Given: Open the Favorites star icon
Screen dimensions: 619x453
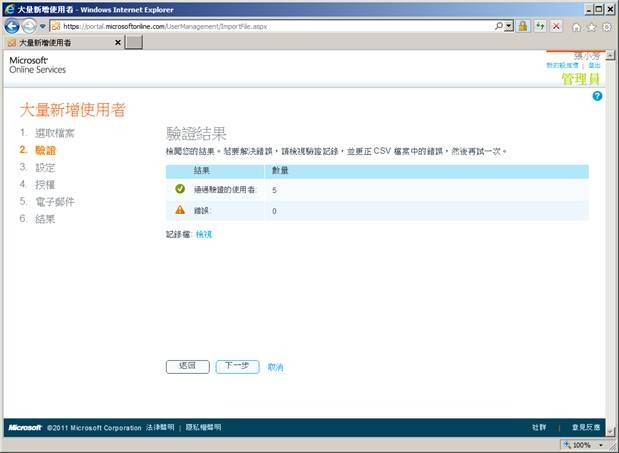Looking at the screenshot, I should 591,27.
